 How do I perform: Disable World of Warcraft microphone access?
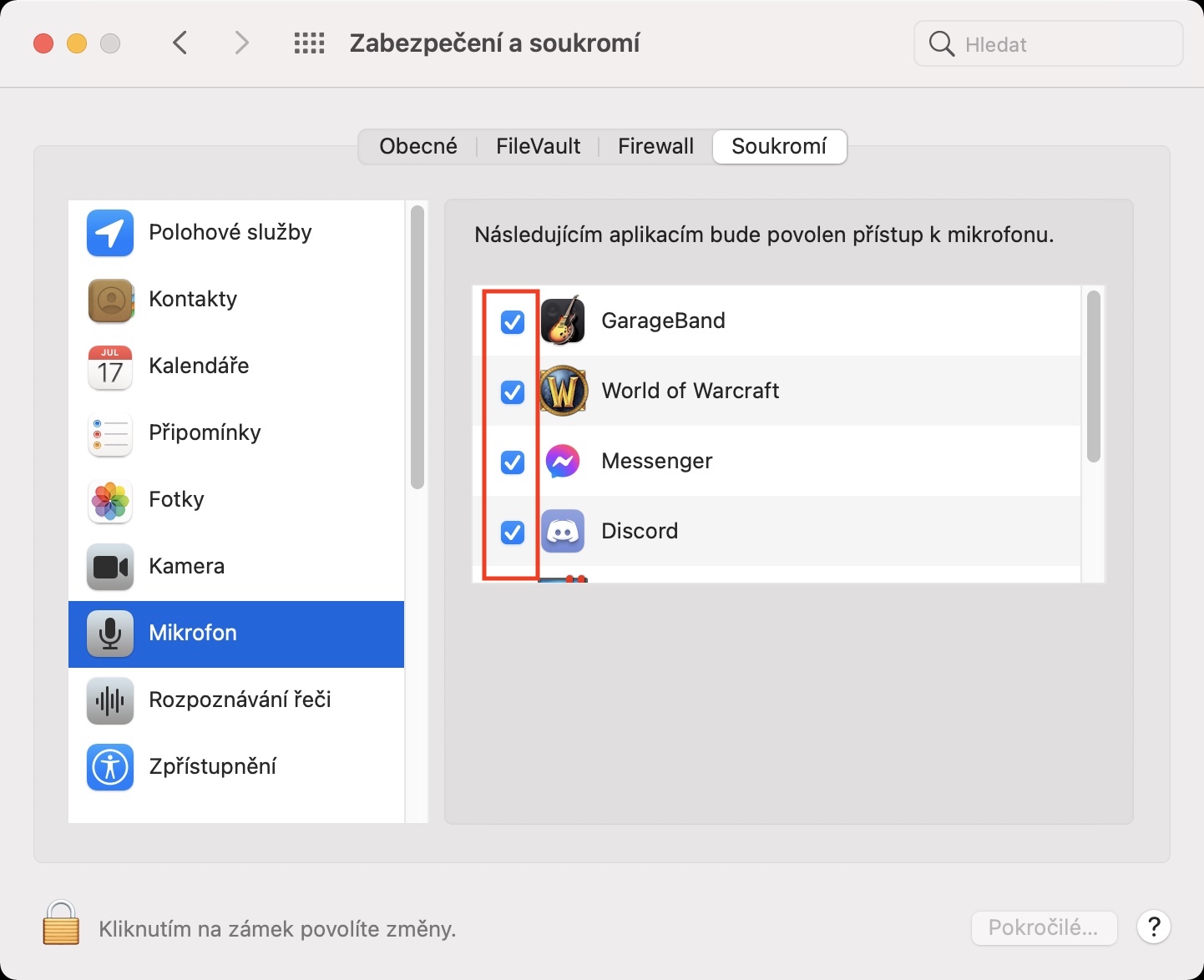click(x=513, y=391)
